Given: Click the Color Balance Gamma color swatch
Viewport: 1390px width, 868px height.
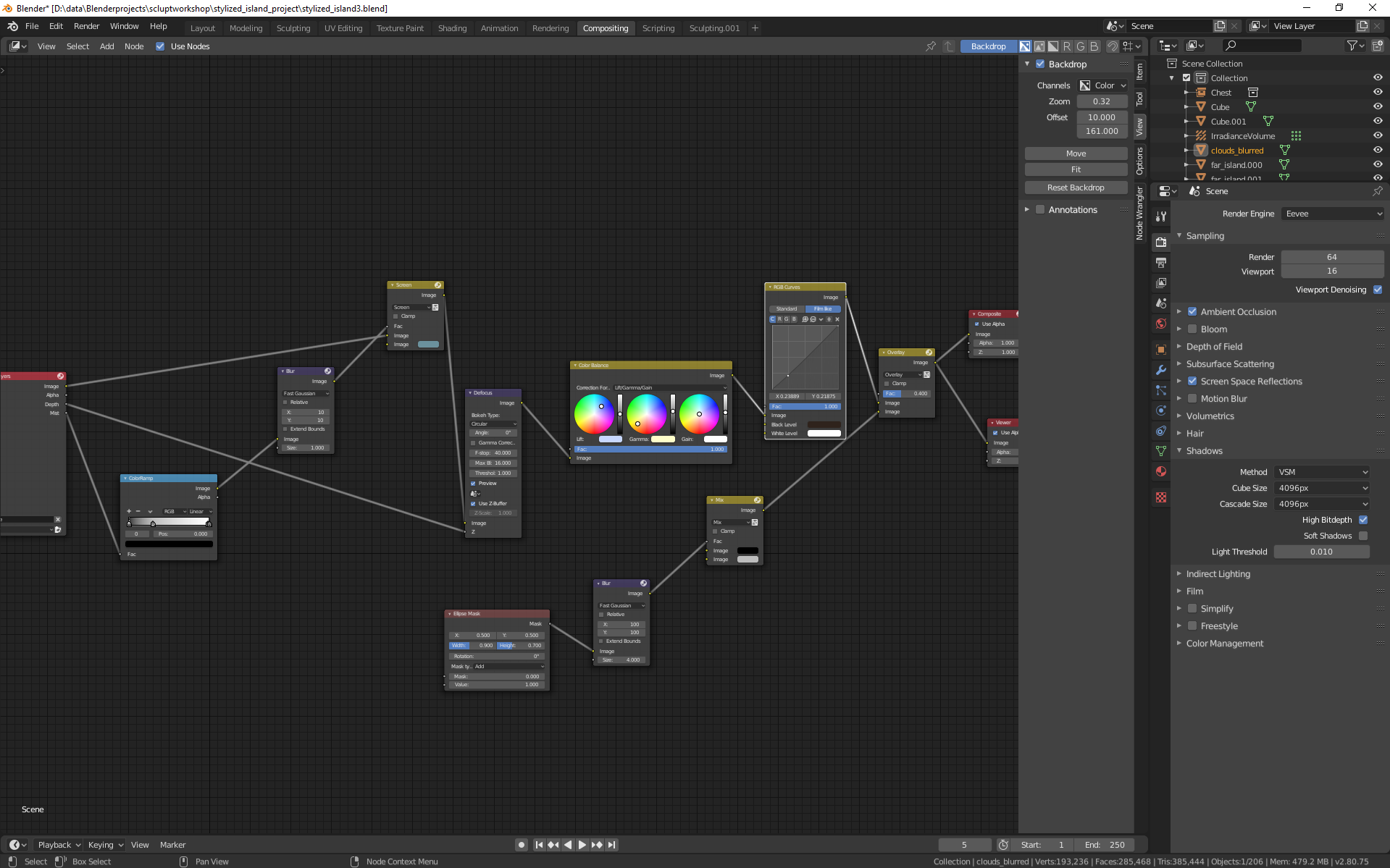Looking at the screenshot, I should 663,439.
